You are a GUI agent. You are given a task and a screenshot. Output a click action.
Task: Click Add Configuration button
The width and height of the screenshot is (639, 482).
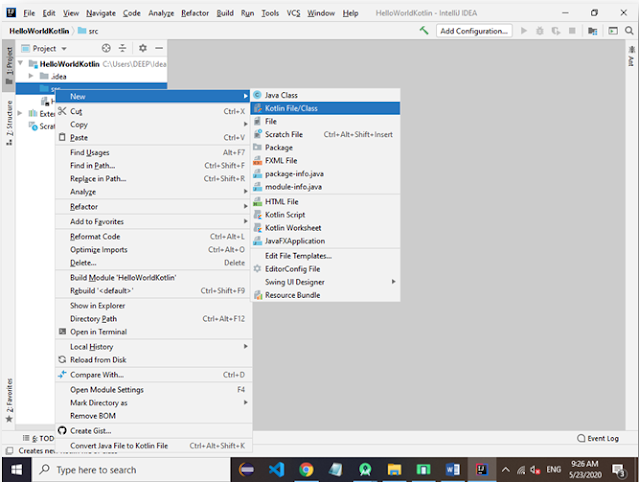(x=474, y=31)
